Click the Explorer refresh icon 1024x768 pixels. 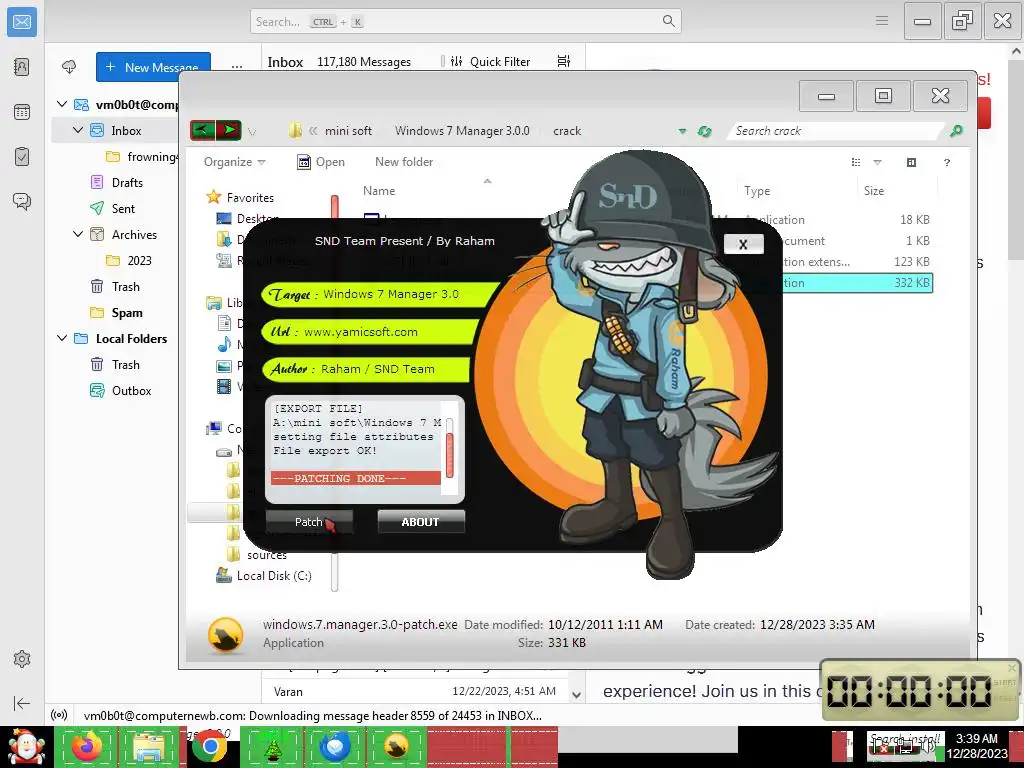pos(704,131)
